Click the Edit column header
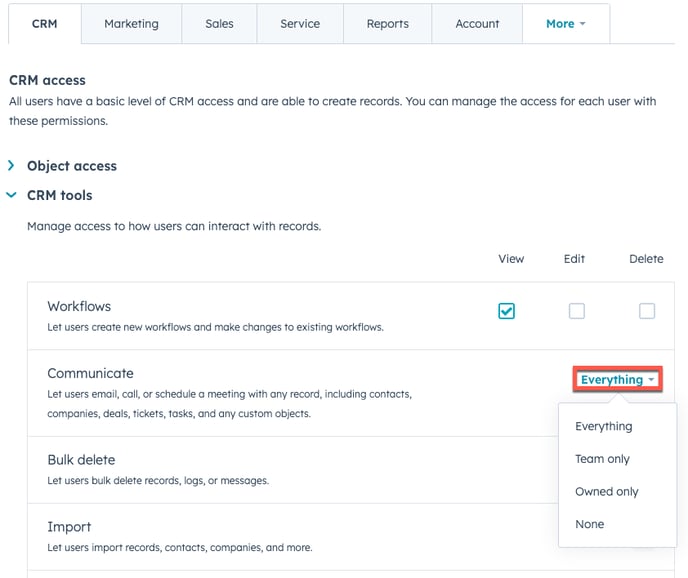The height and width of the screenshot is (578, 688). [x=574, y=259]
